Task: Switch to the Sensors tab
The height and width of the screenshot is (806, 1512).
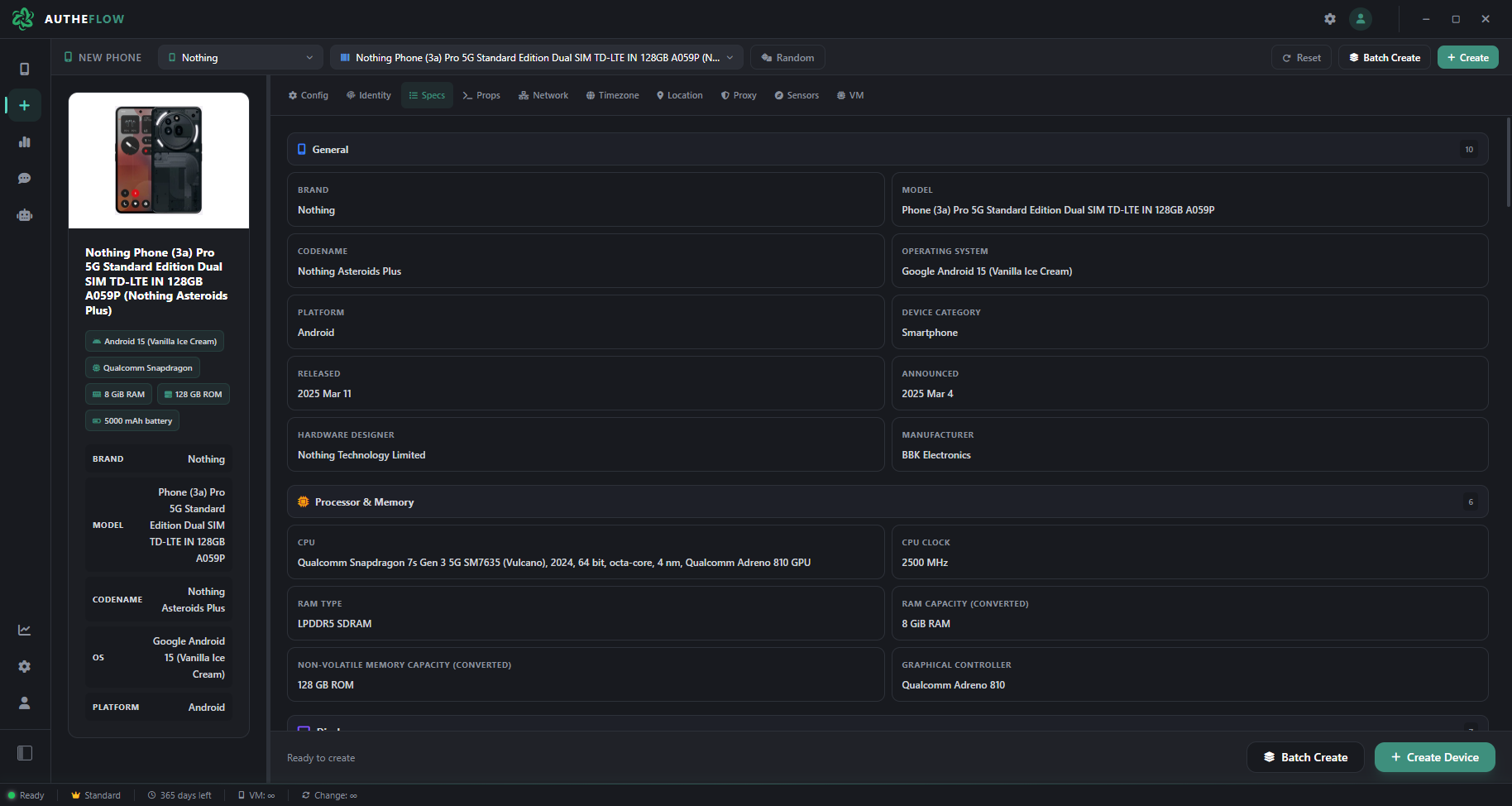Action: point(797,95)
